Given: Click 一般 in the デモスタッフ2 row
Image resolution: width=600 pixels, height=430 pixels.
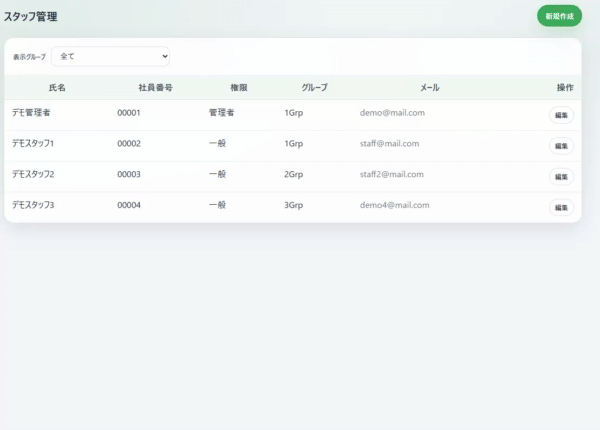Looking at the screenshot, I should pos(217,174).
